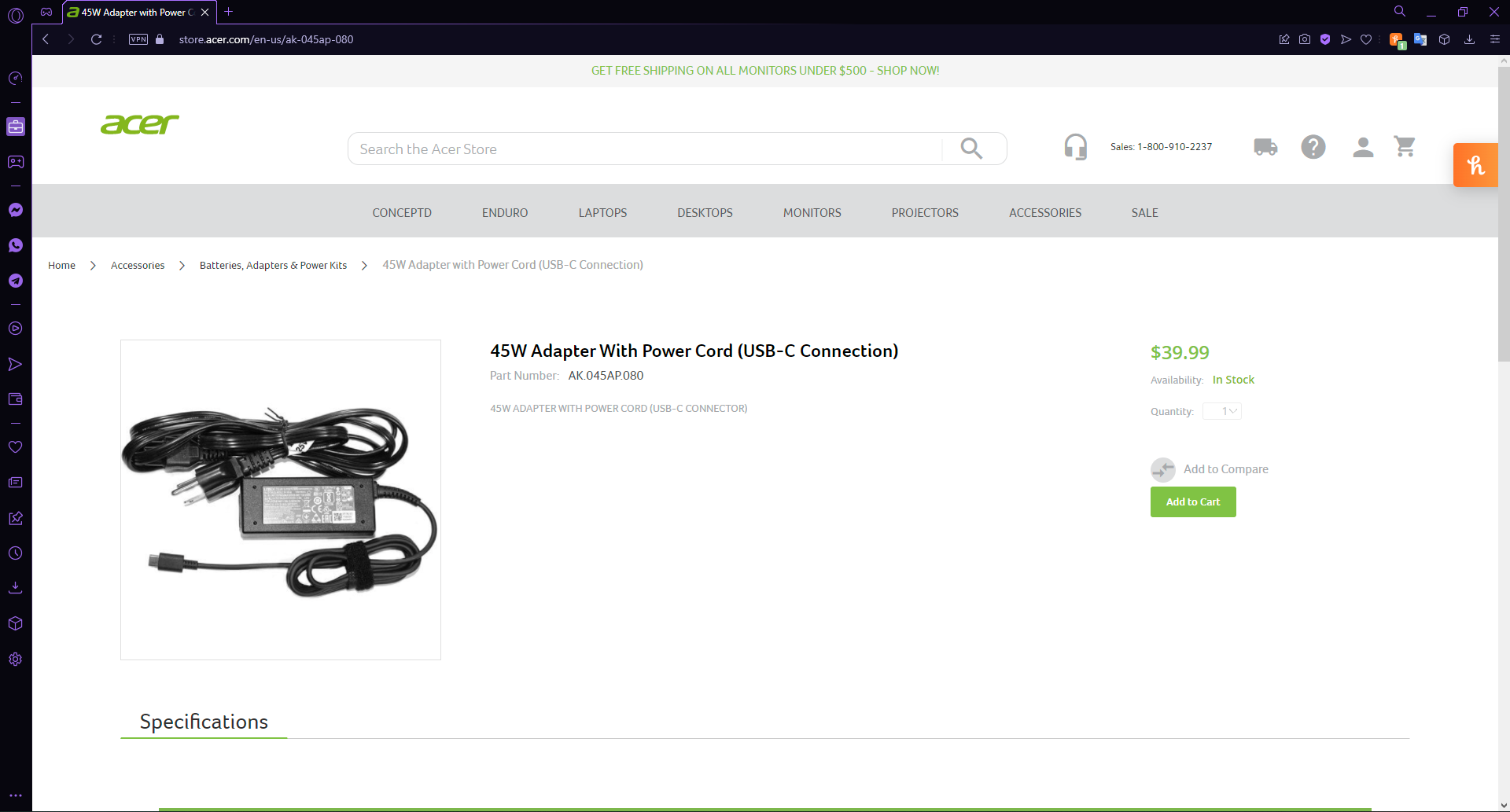Open the MONITORS menu

tap(812, 213)
